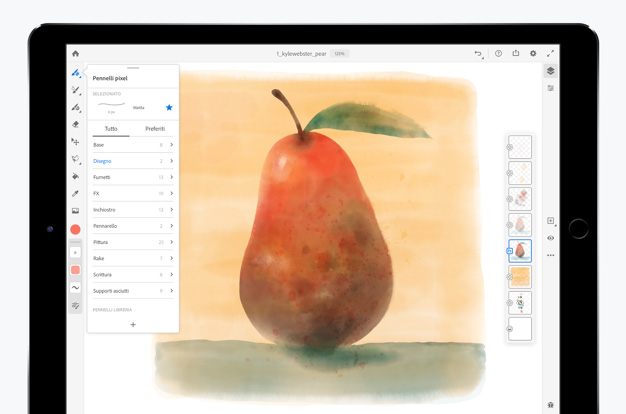The image size is (626, 414).
Task: Open the brush size 6 control
Action: [75, 252]
